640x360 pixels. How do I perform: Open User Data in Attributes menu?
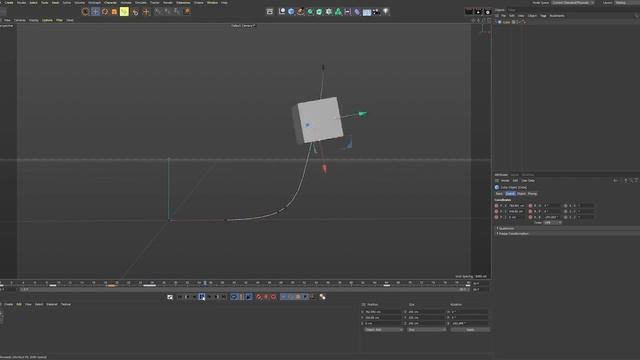(528, 180)
